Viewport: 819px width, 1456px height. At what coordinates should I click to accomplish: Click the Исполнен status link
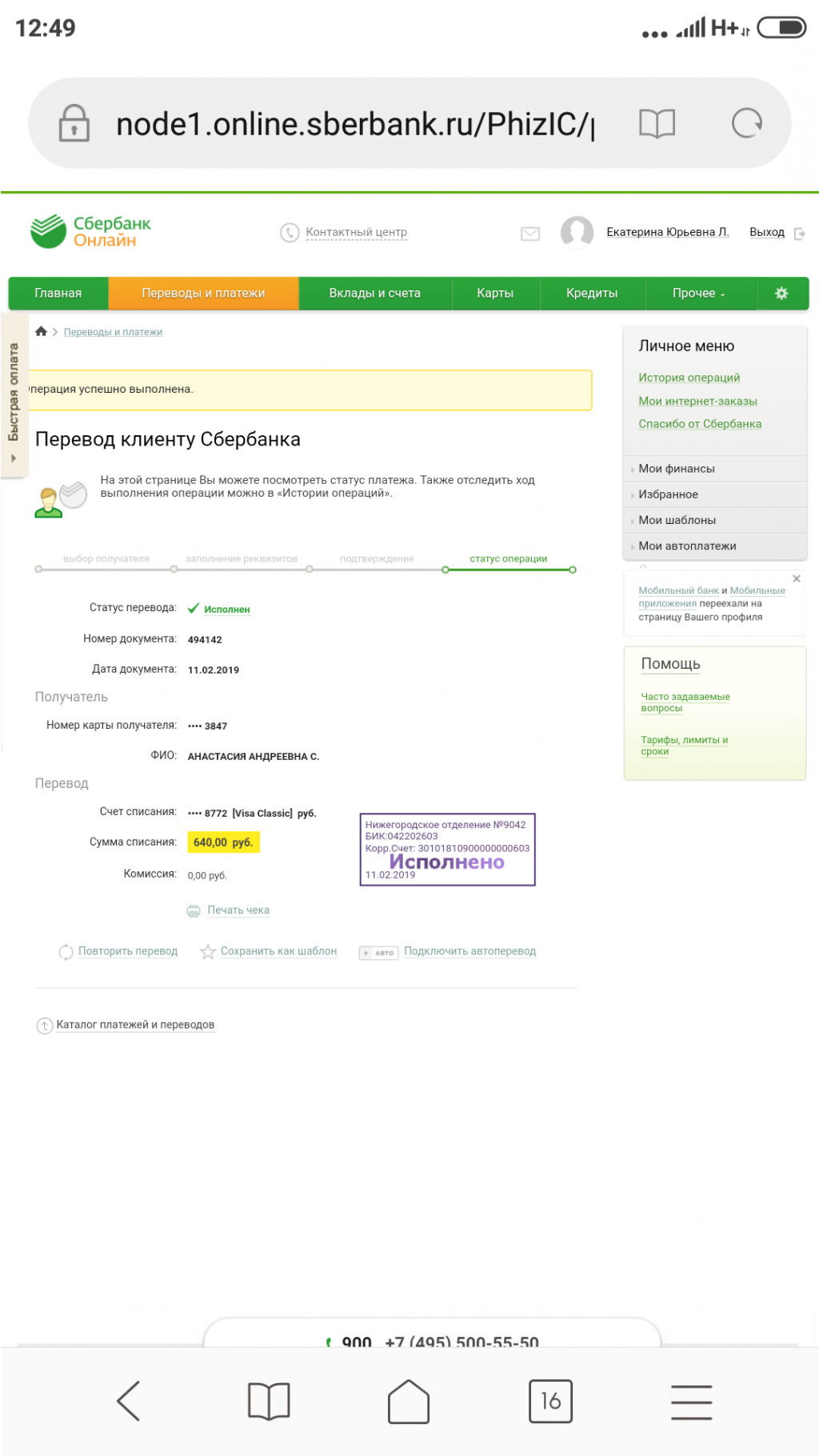click(x=227, y=610)
